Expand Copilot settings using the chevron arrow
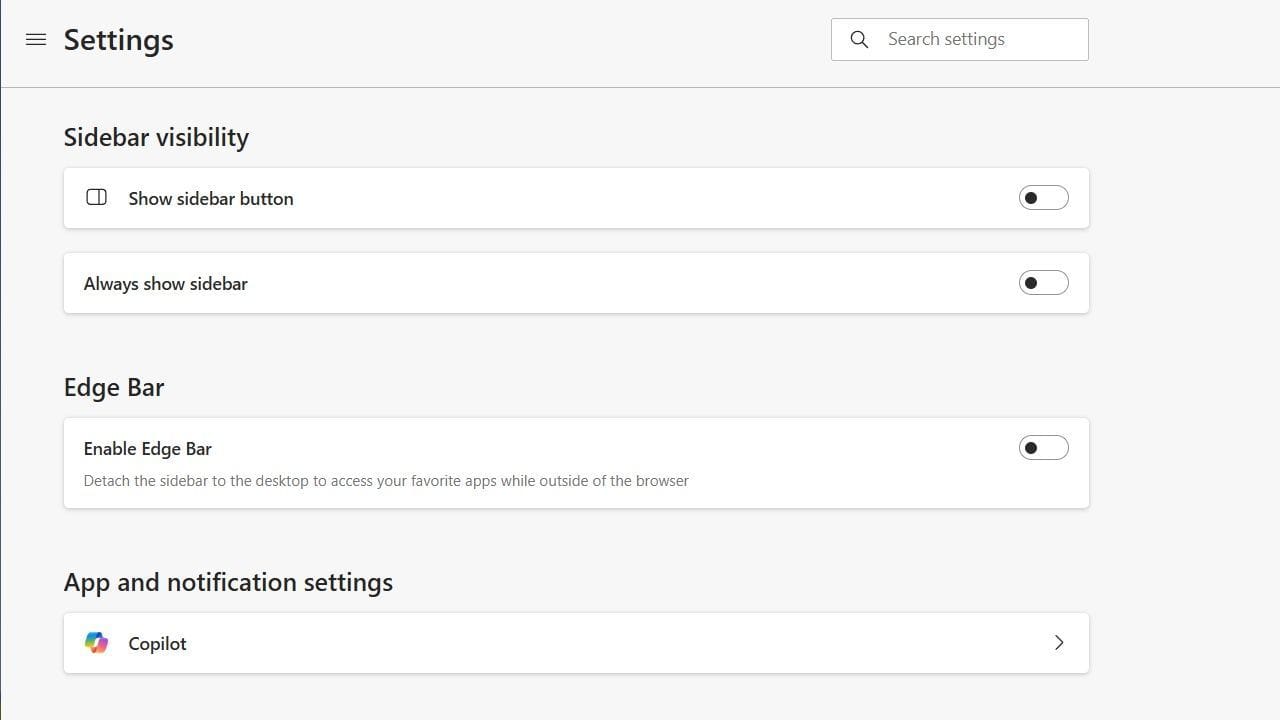This screenshot has height=720, width=1280. [1059, 643]
